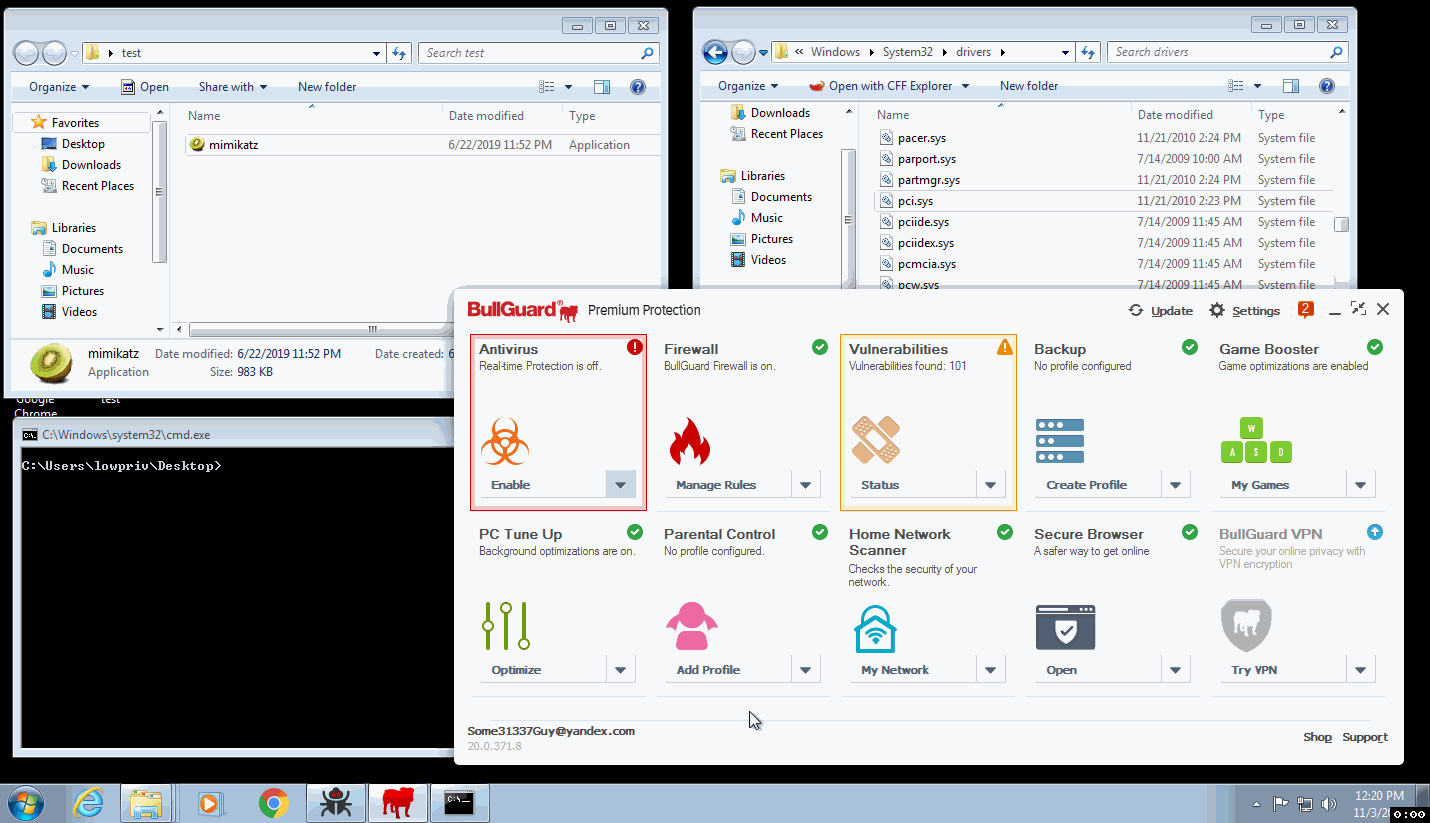Expand the Vulnerabilities Status dropdown arrow
This screenshot has height=823, width=1430.
[990, 485]
